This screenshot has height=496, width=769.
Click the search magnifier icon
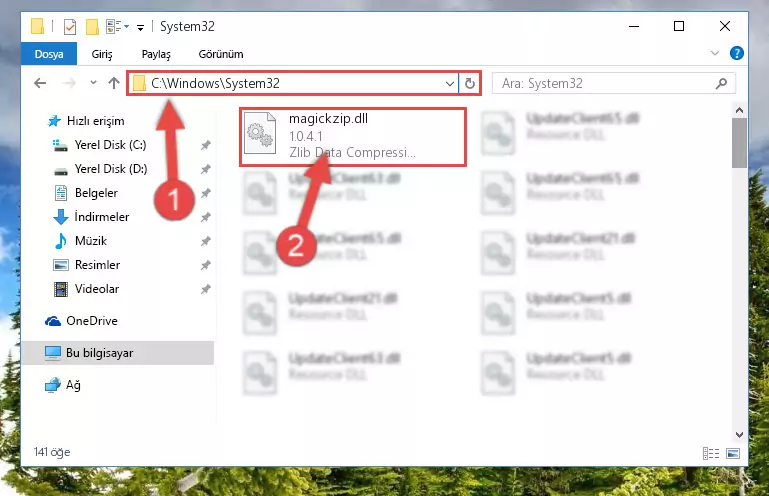point(721,83)
